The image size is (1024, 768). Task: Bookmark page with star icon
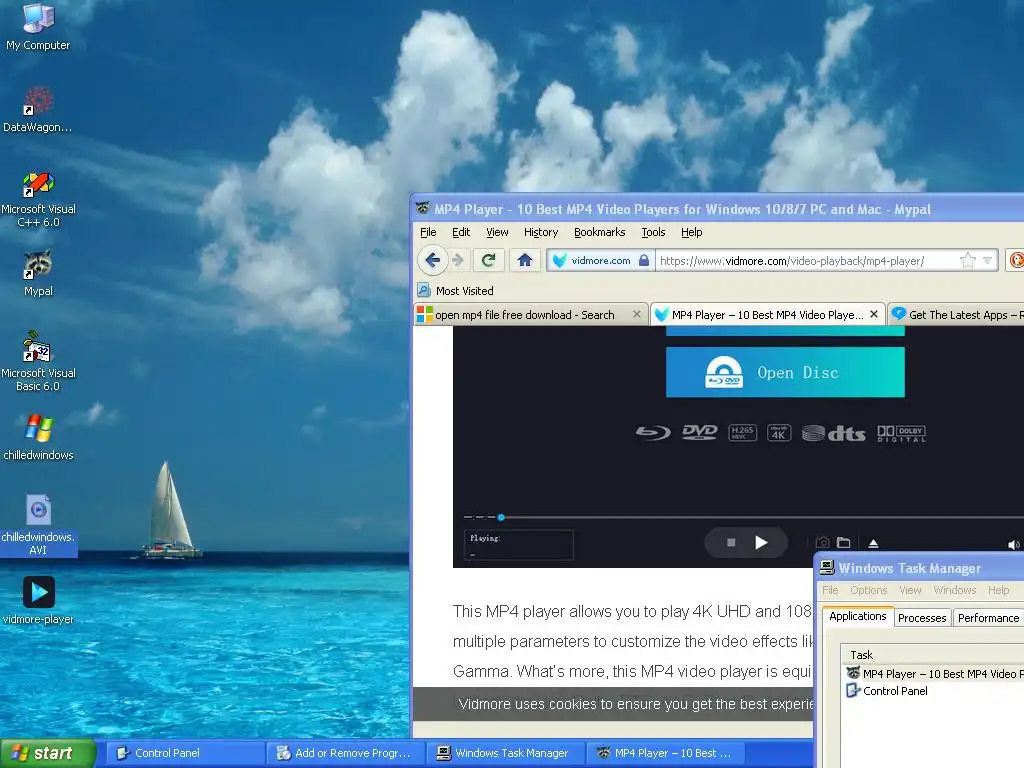point(967,261)
